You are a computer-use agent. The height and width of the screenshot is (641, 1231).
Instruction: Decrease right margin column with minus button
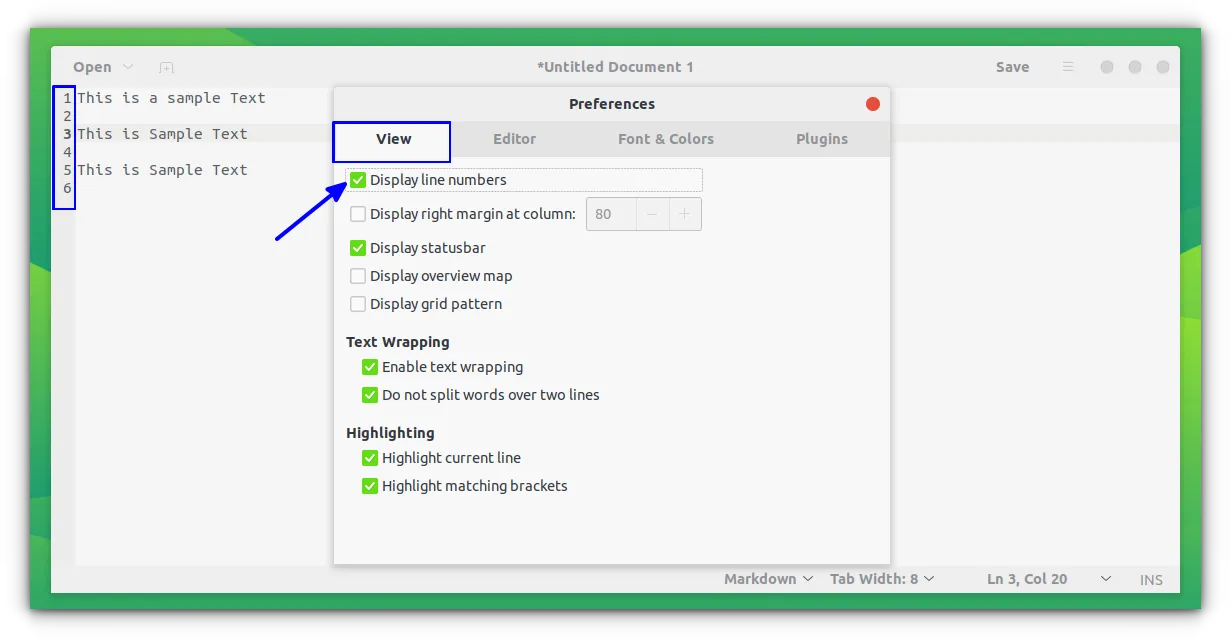pyautogui.click(x=652, y=214)
